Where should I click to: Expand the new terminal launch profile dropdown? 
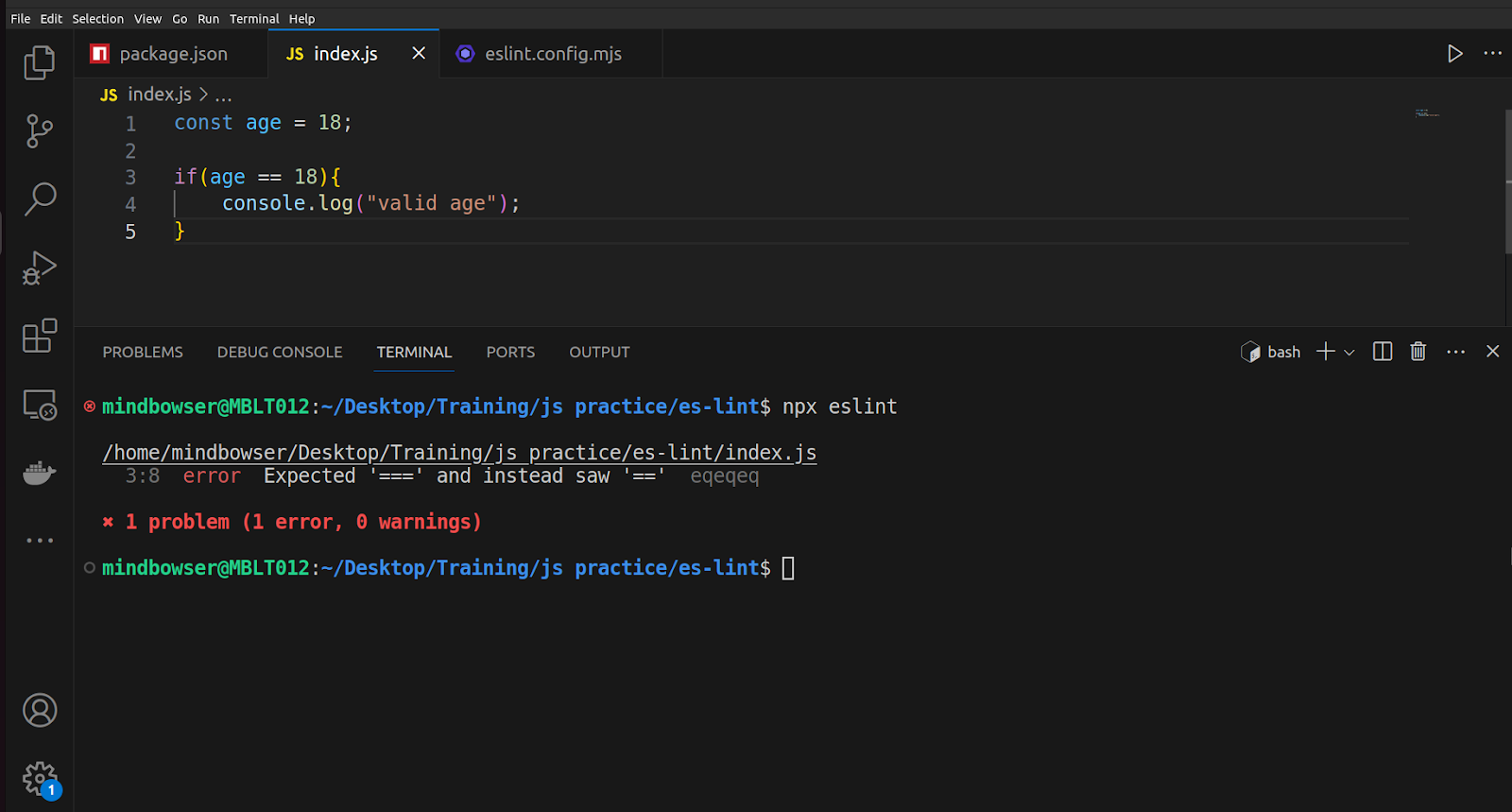1349,353
